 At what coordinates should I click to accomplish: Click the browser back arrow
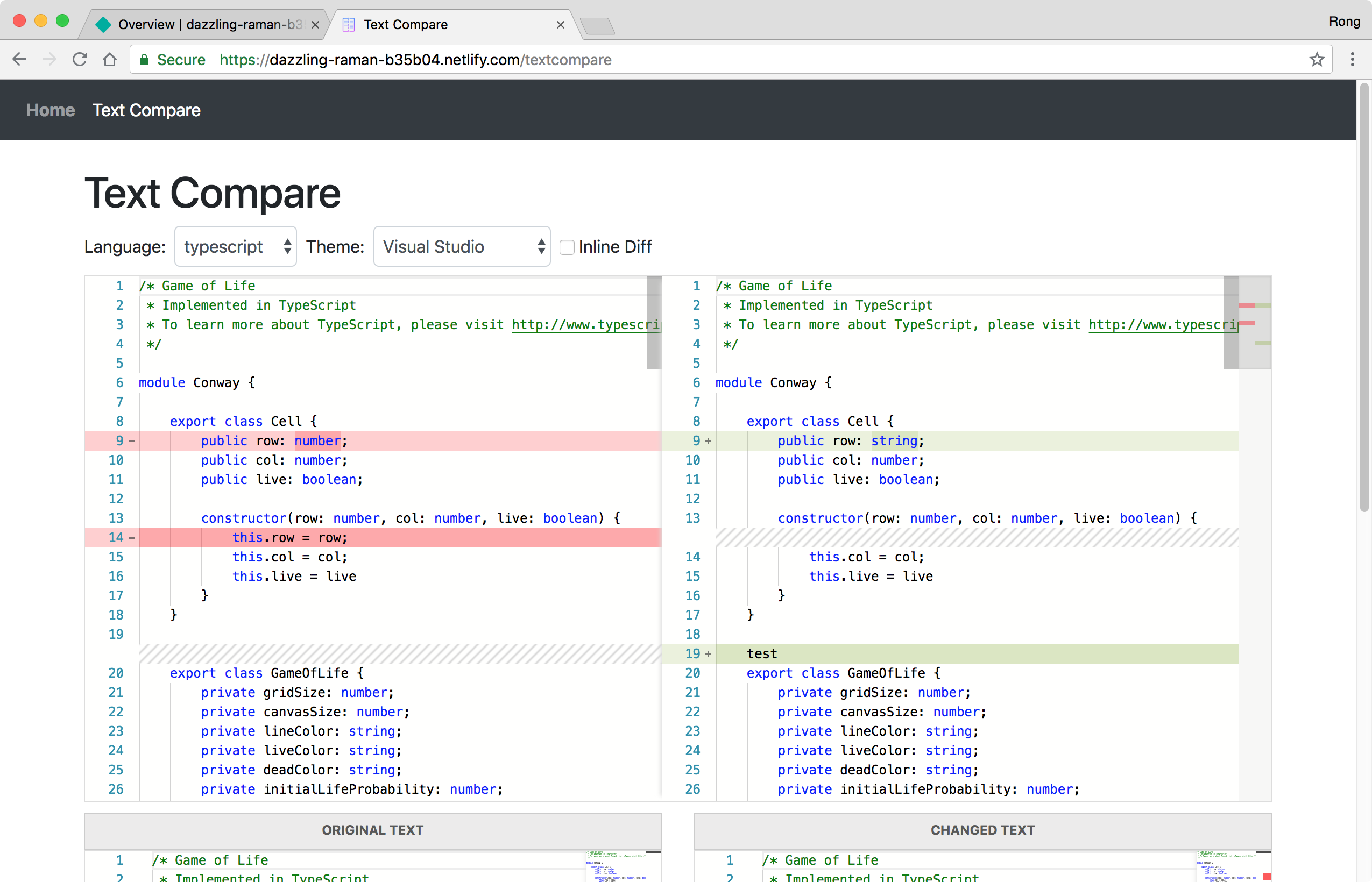(x=19, y=59)
